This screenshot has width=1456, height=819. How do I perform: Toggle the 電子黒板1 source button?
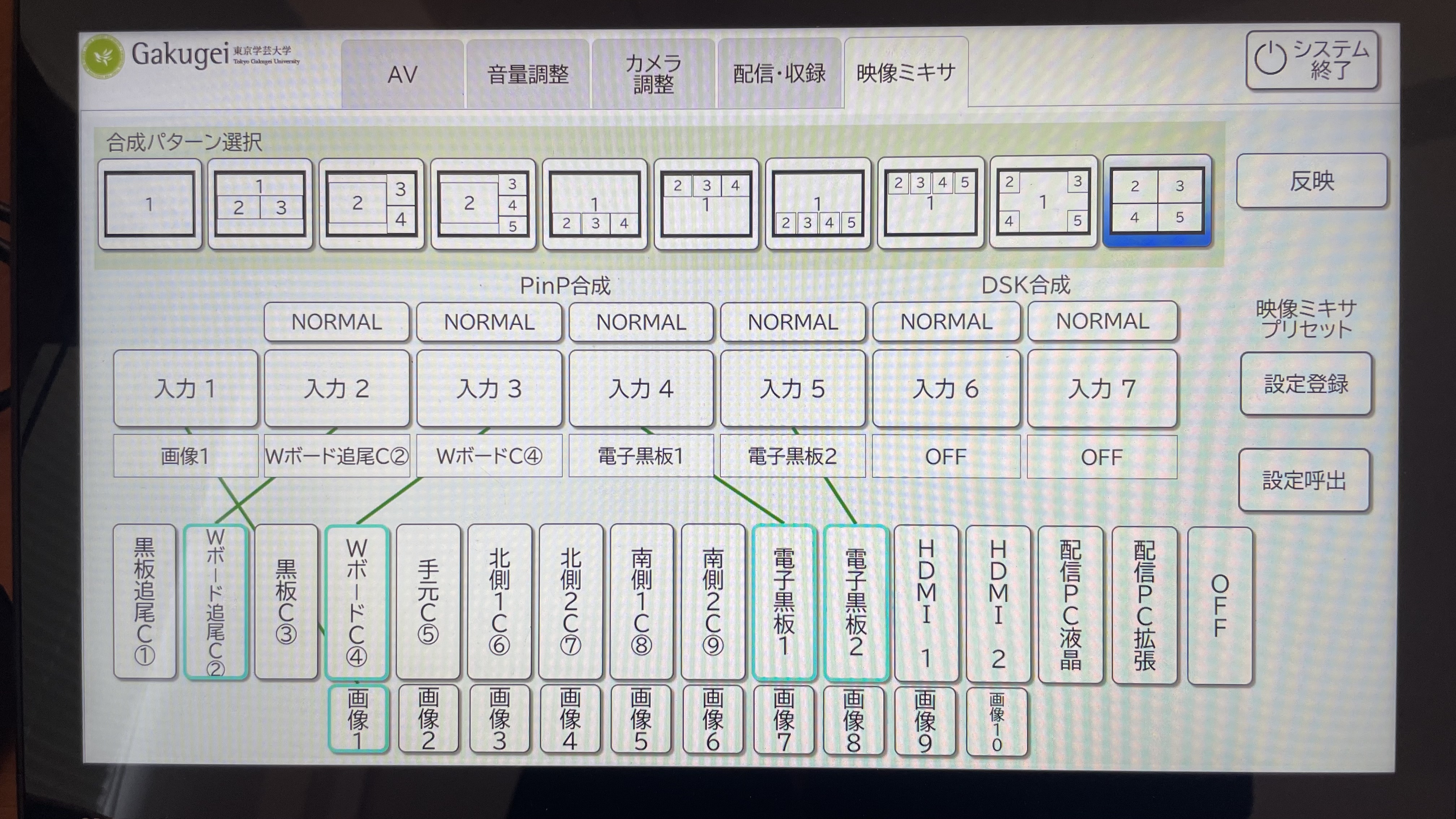784,602
